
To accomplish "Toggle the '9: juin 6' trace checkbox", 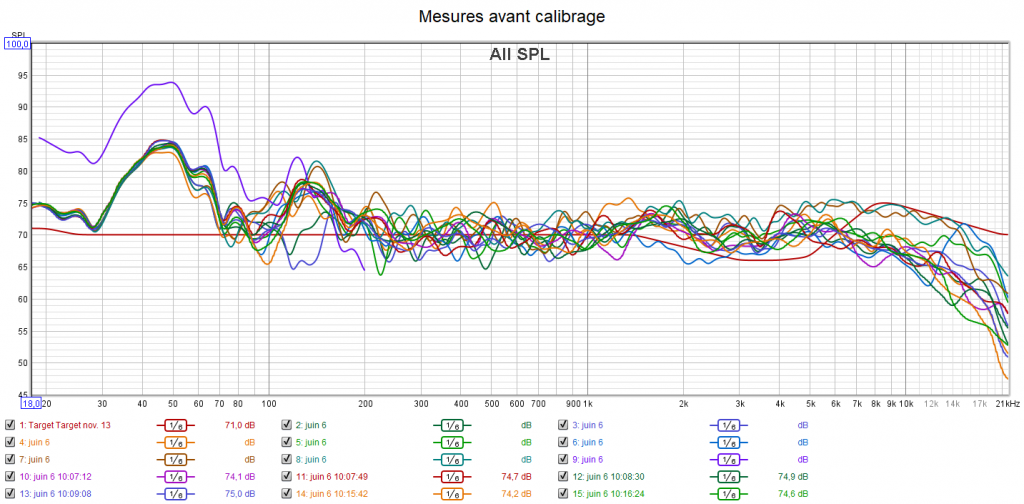I will [562, 459].
